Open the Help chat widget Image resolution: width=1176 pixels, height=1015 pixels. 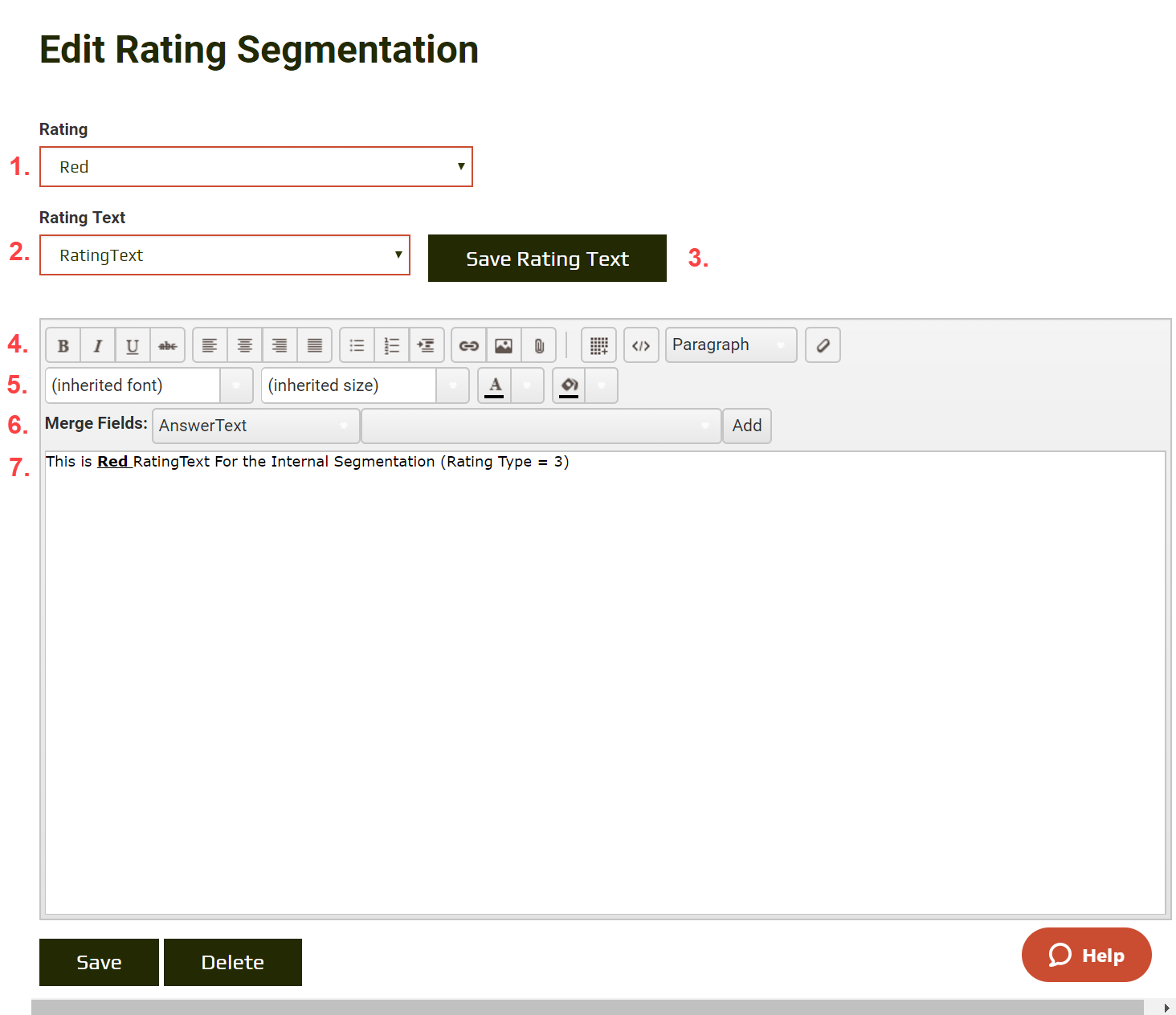point(1086,955)
